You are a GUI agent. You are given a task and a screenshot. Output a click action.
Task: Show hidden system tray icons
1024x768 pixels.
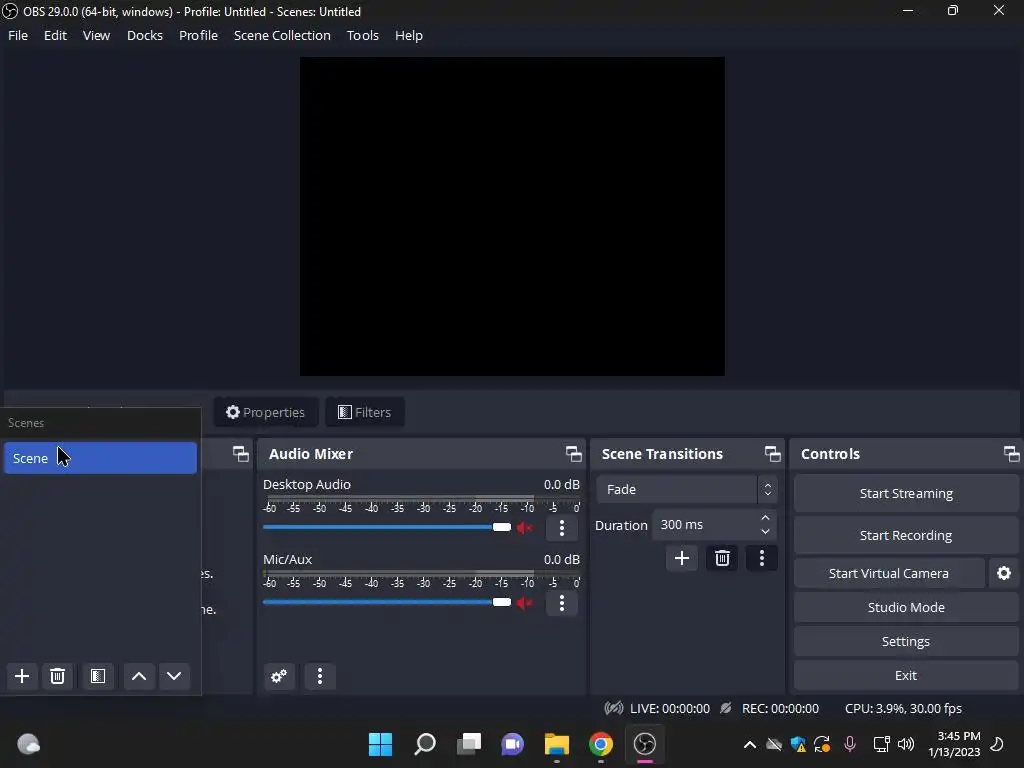[x=750, y=744]
